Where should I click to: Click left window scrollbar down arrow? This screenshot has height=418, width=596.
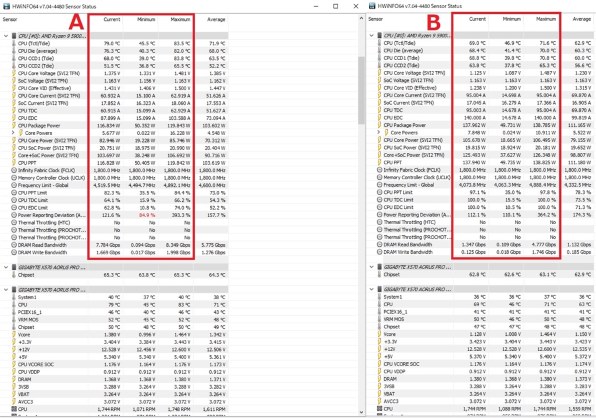[361, 412]
